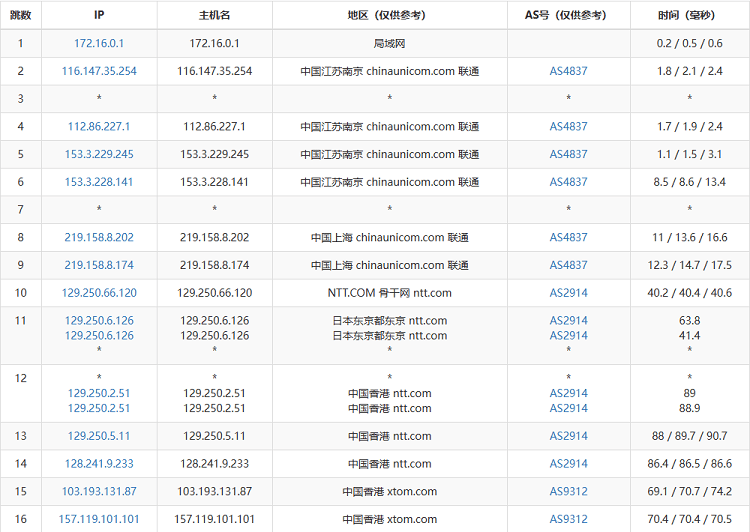Follow IP link 153.3.229.245
This screenshot has width=750, height=532.
(x=99, y=155)
